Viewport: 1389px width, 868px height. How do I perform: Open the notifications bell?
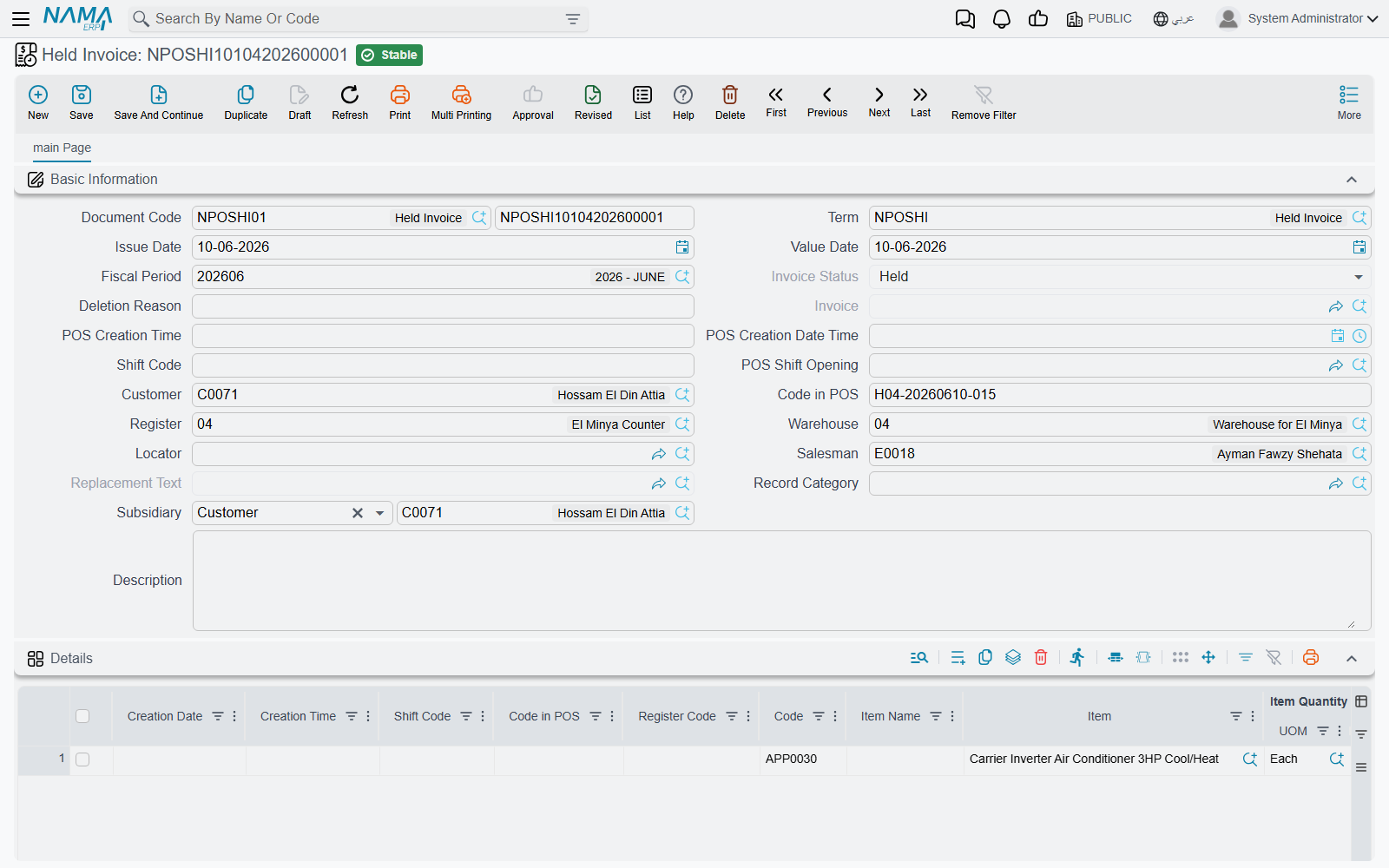(x=1002, y=18)
